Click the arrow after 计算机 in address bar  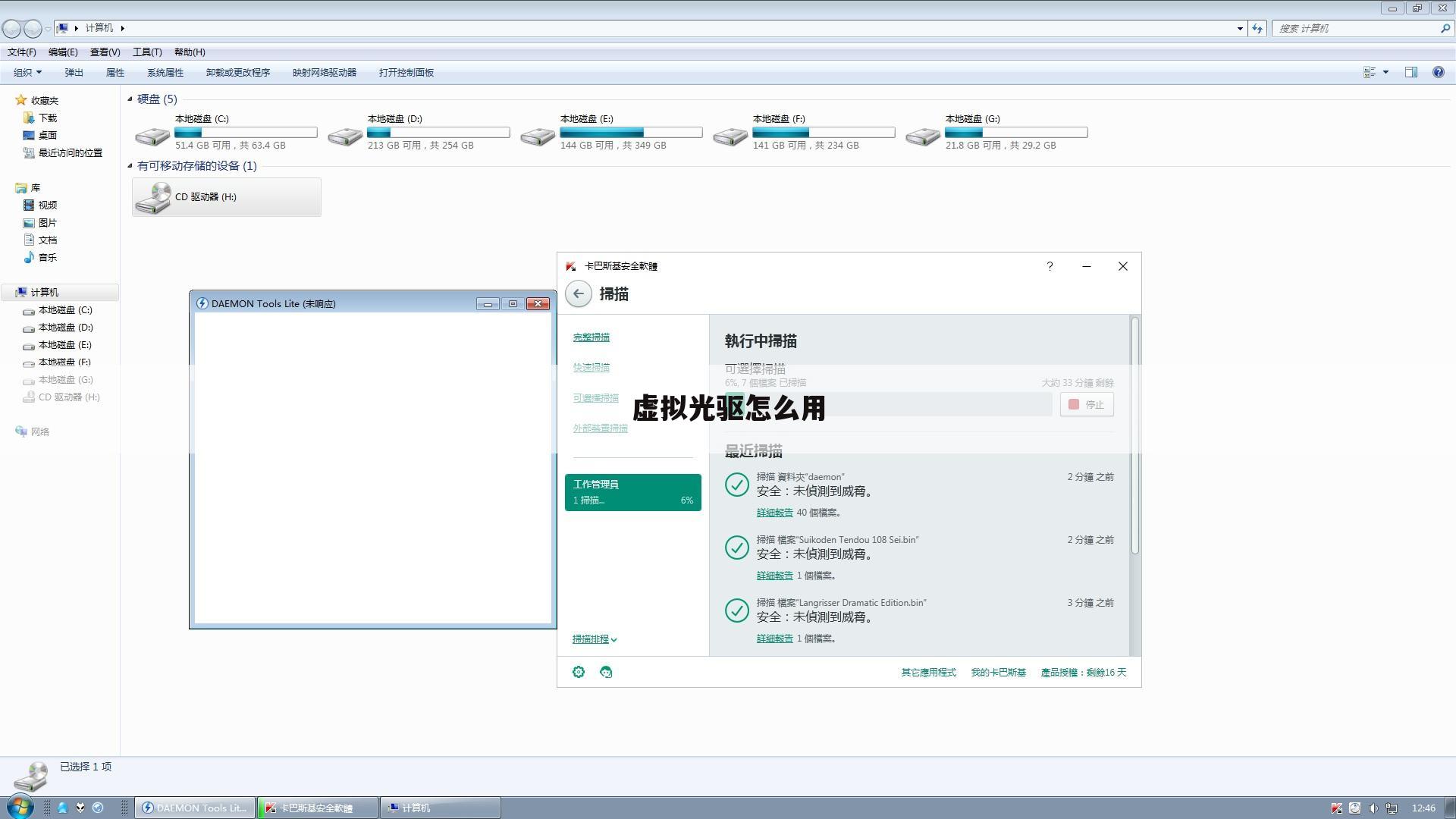[122, 28]
